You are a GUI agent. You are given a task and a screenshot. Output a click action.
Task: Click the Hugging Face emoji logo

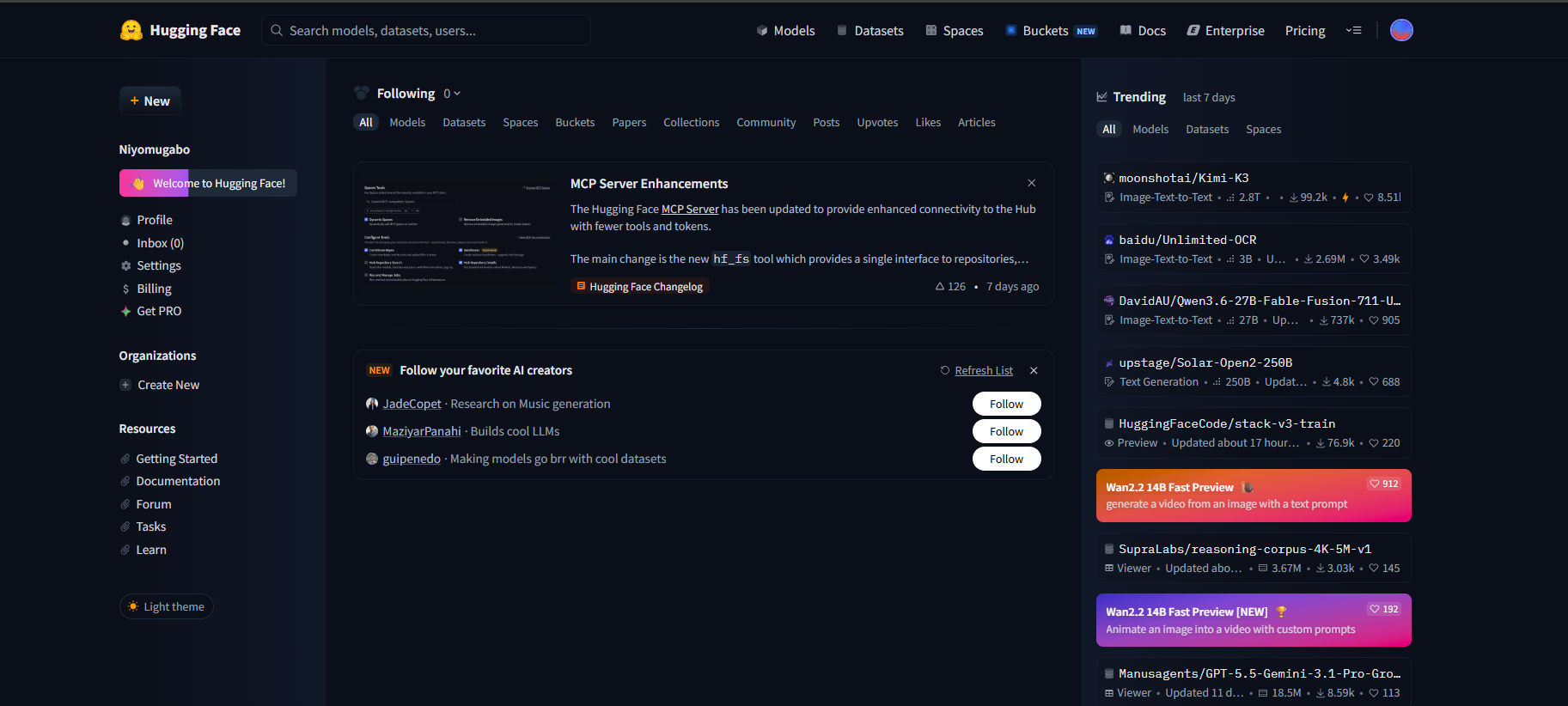click(x=131, y=31)
